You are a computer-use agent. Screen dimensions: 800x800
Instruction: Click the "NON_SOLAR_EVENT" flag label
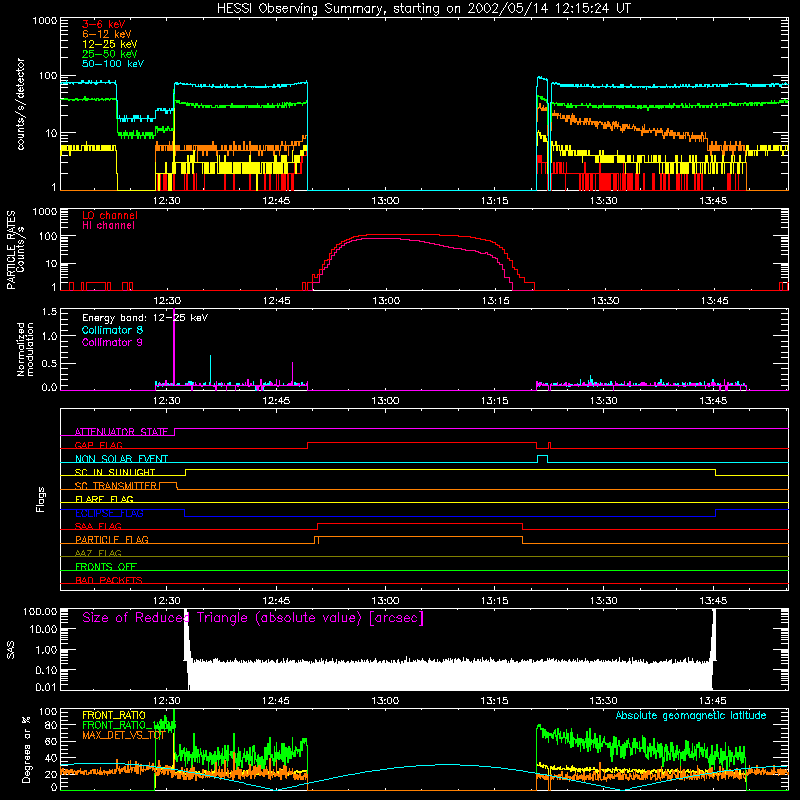click(121, 459)
